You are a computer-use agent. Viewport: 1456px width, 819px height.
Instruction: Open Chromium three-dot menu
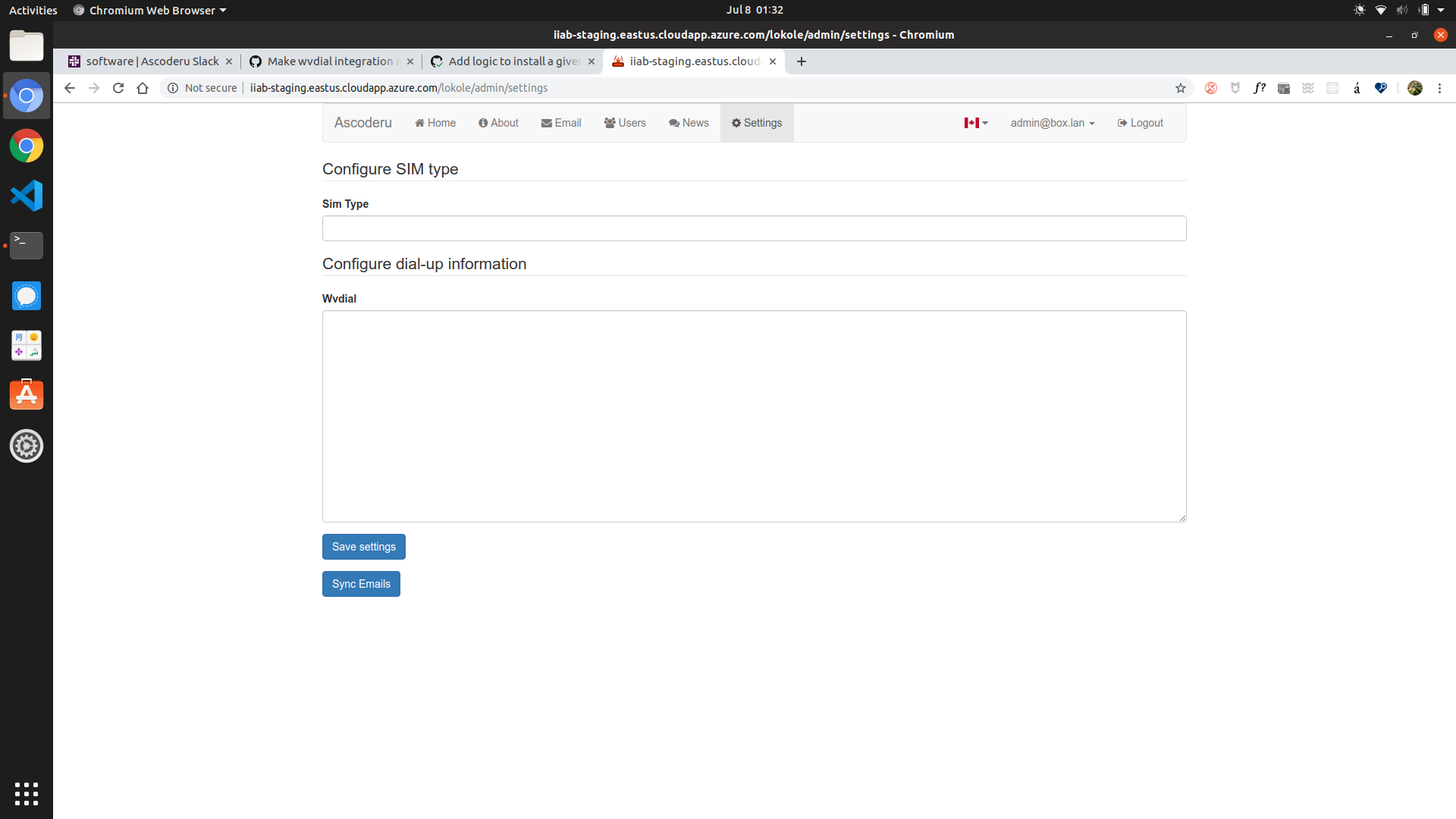[1439, 88]
